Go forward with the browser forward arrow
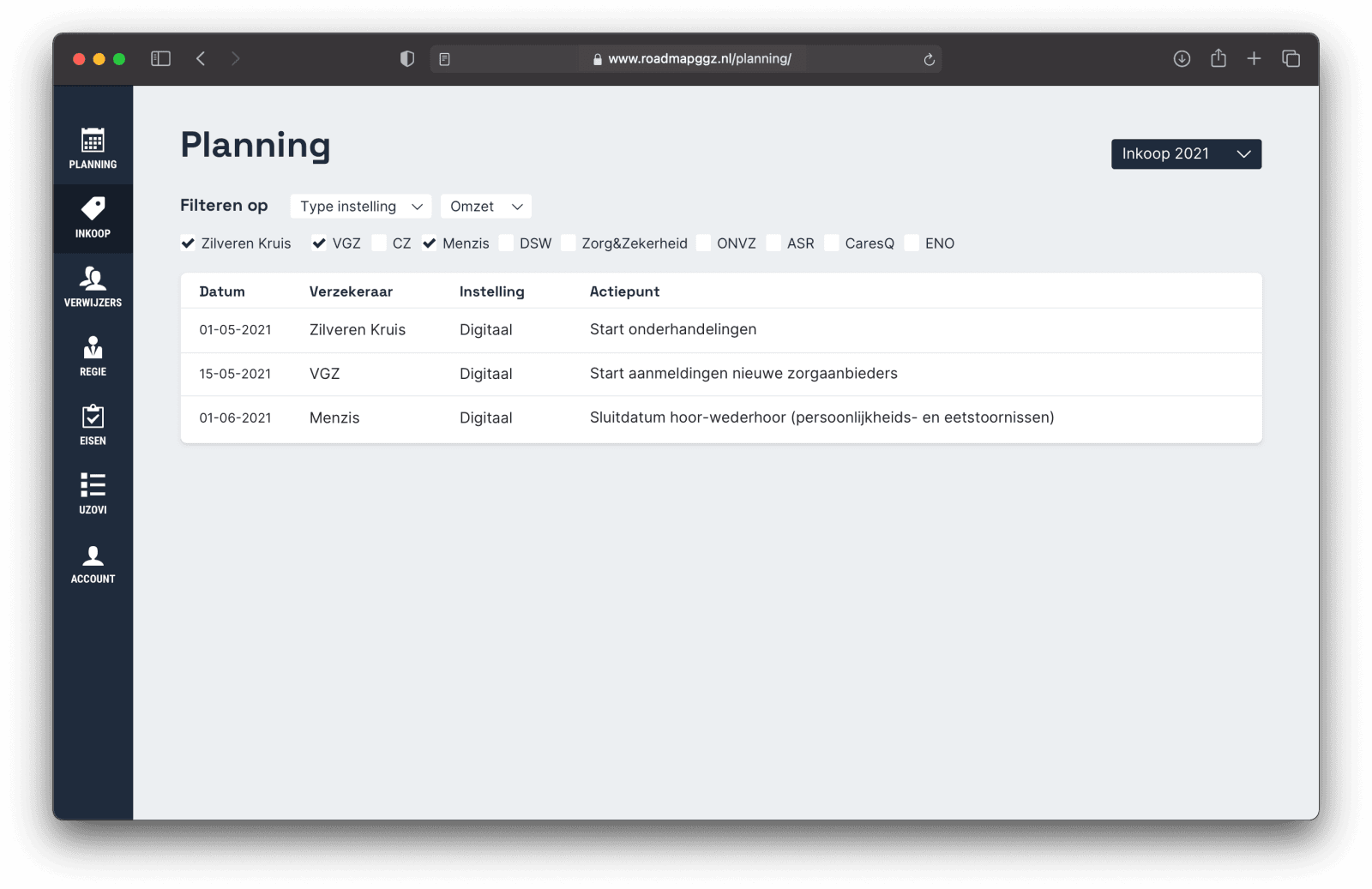1372x889 pixels. 235,58
